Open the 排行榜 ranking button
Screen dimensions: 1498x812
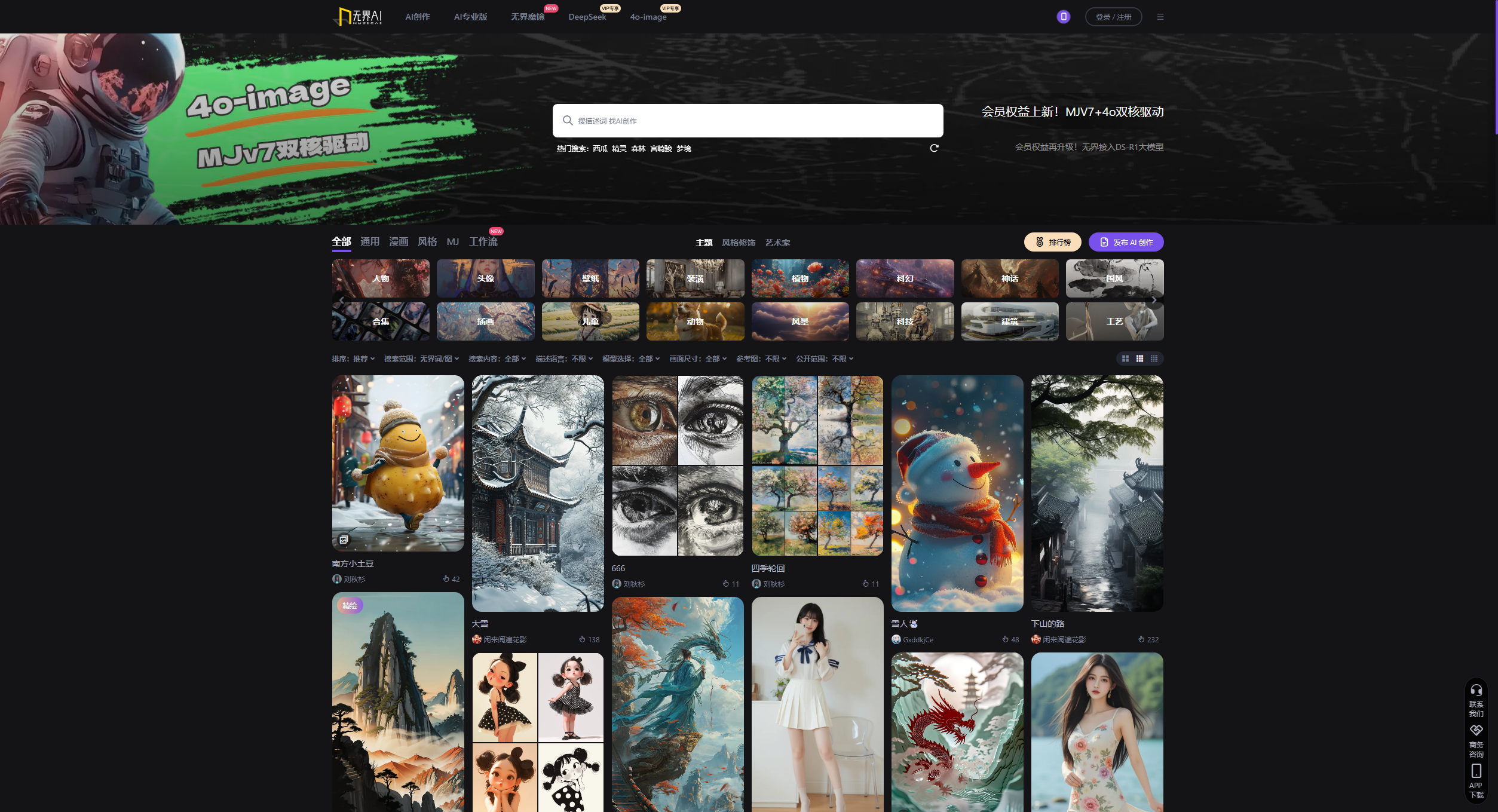click(1052, 242)
